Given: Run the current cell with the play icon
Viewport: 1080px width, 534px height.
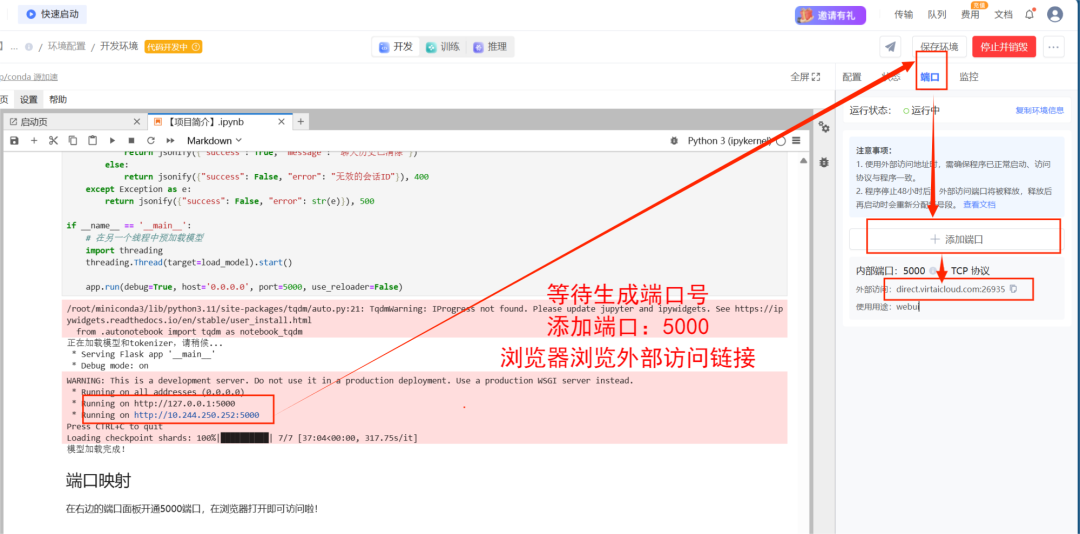Looking at the screenshot, I should point(112,141).
